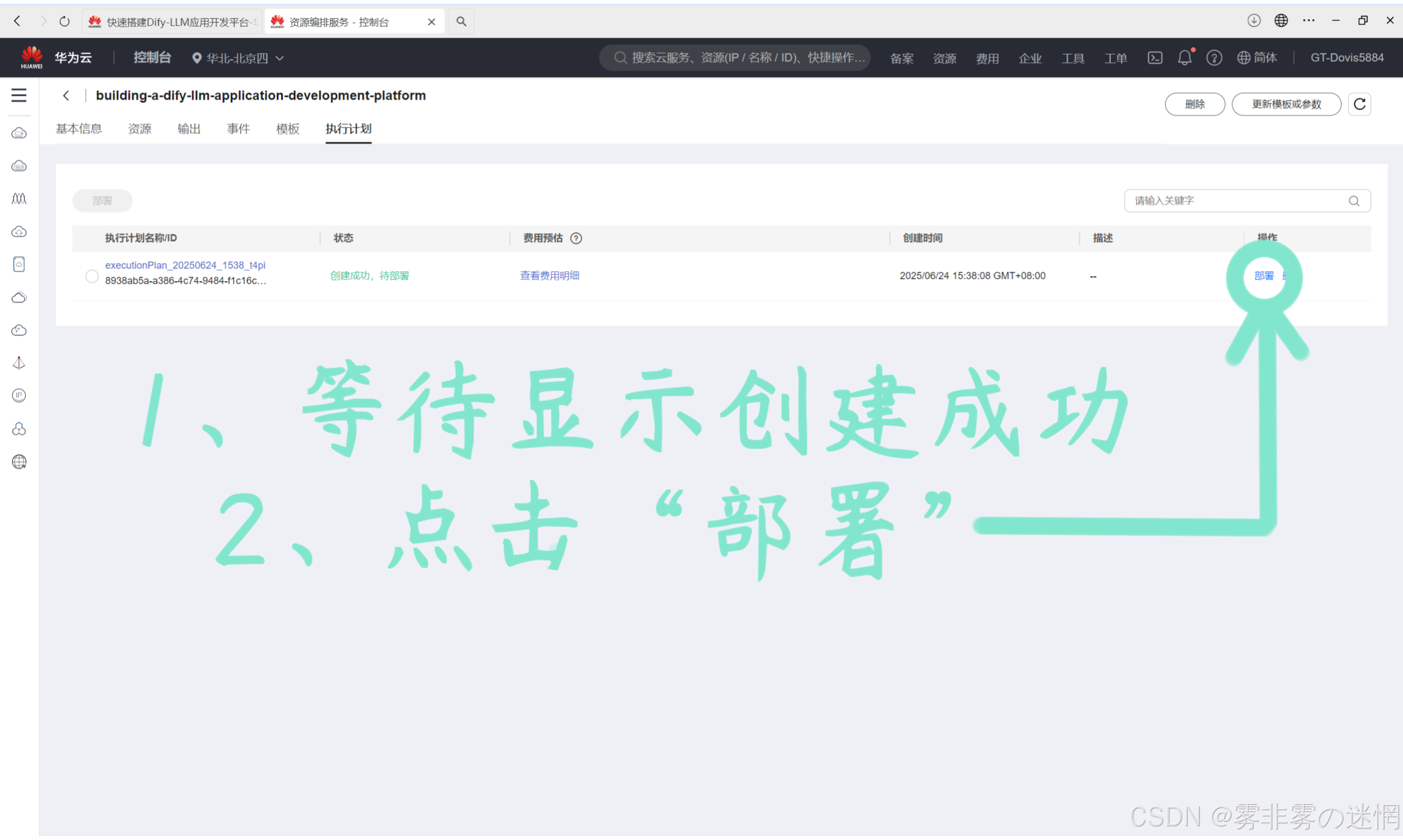This screenshot has width=1403, height=840.
Task: Click the browser downloads icon
Action: pos(1254,21)
